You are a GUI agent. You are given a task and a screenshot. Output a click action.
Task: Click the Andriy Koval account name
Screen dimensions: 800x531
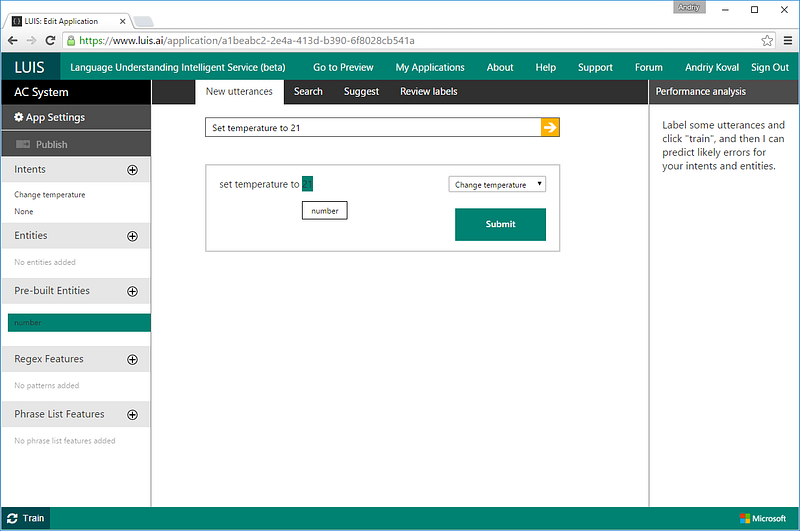click(x=712, y=67)
